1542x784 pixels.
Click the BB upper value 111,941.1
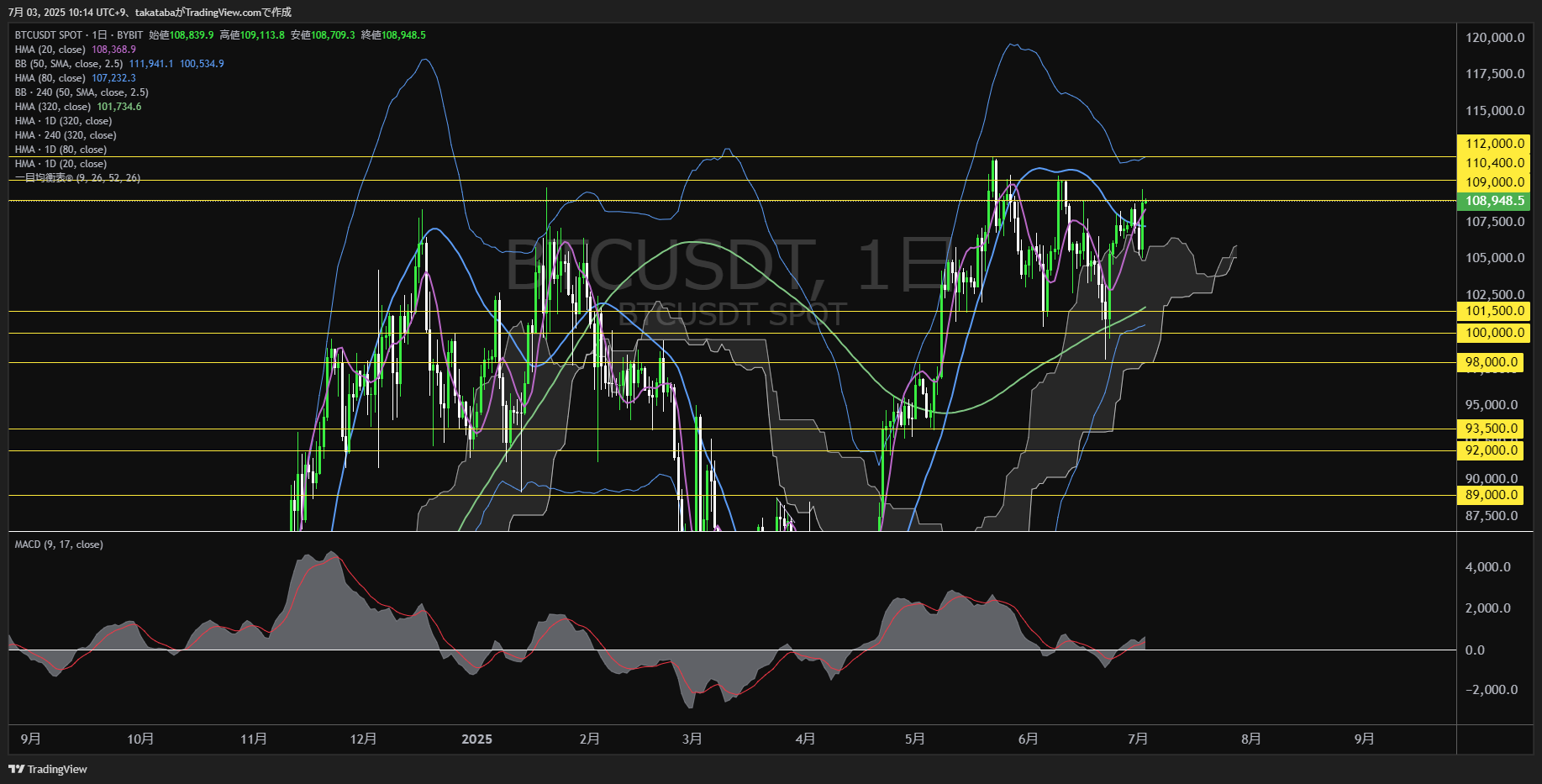click(x=151, y=64)
